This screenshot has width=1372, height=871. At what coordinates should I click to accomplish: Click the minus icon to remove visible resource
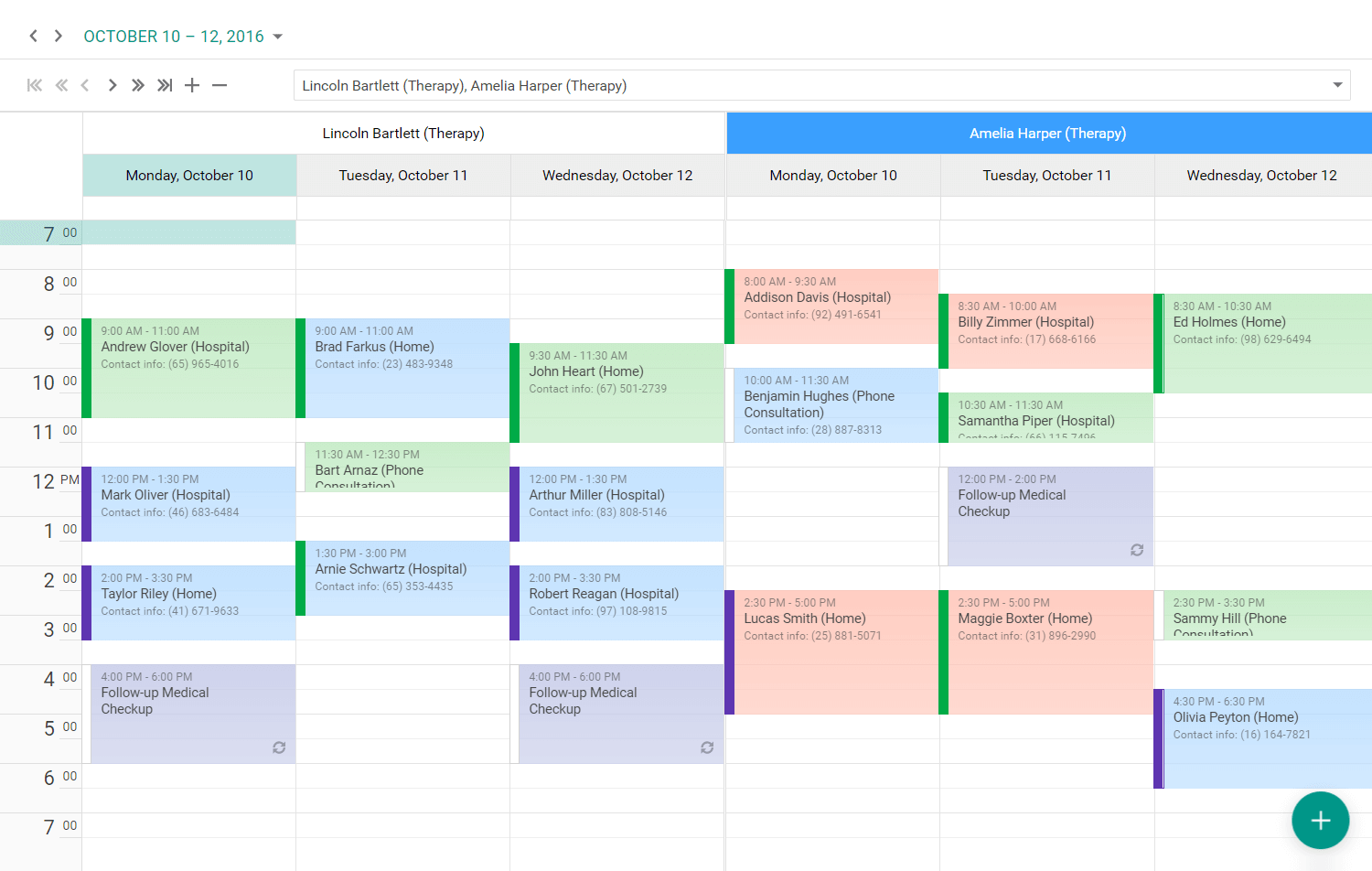pos(220,85)
